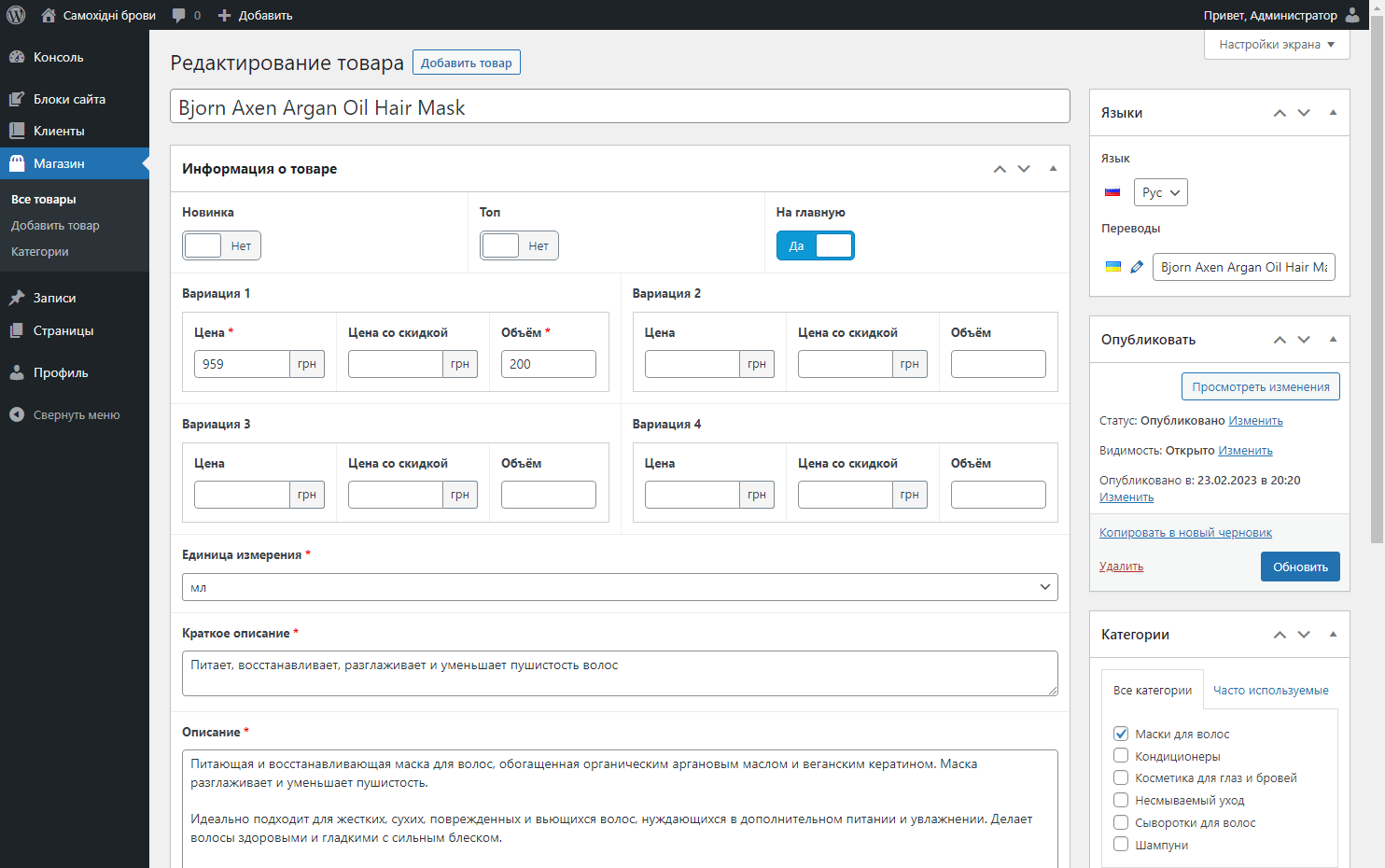Click the pencil icon to edit translation
Viewport: 1385px width, 868px height.
[1136, 267]
